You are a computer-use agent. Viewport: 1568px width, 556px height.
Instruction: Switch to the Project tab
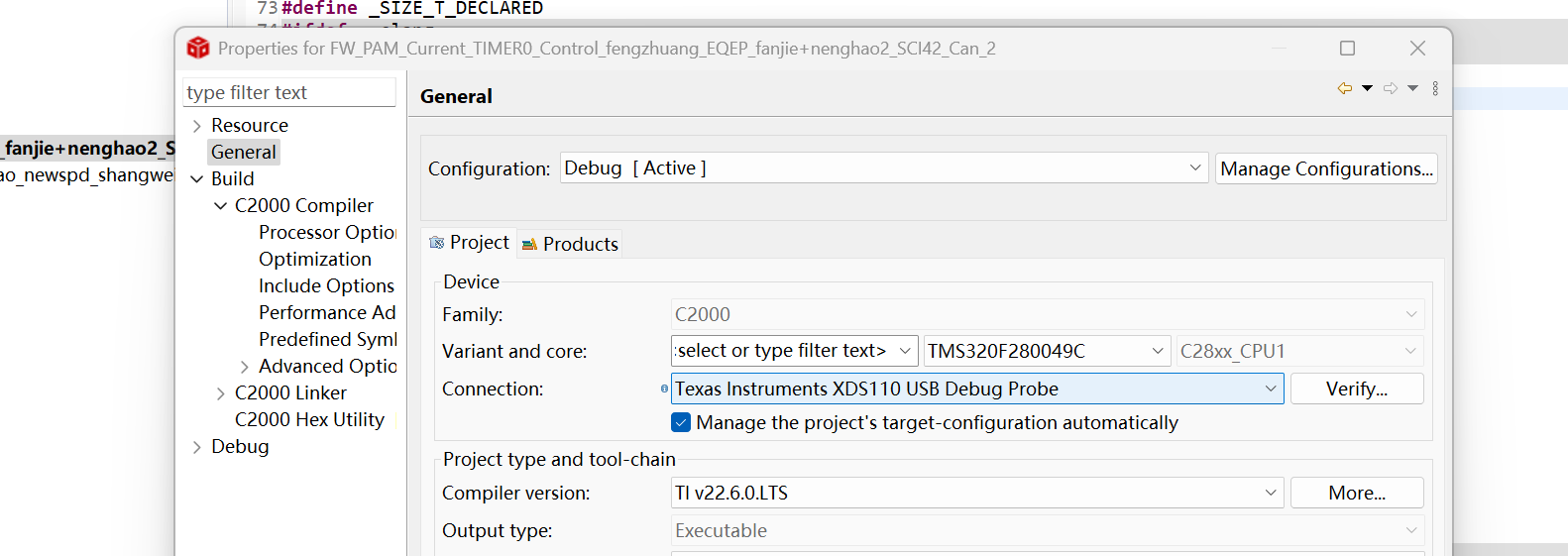[x=470, y=243]
